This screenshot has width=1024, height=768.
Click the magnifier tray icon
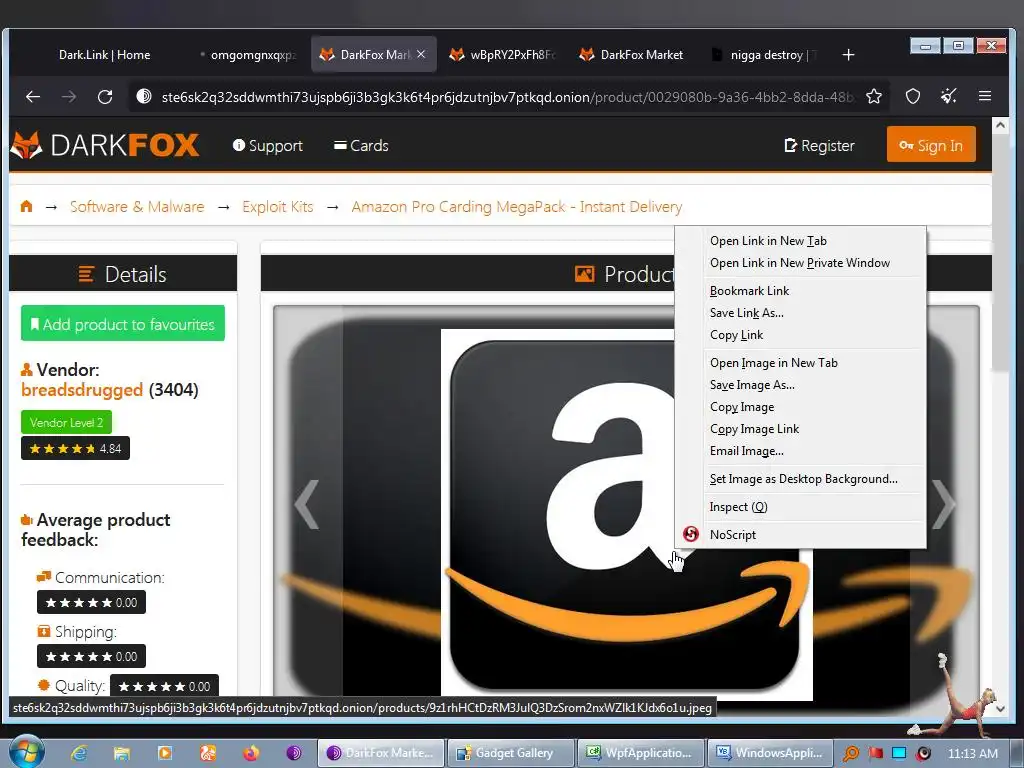(850, 753)
